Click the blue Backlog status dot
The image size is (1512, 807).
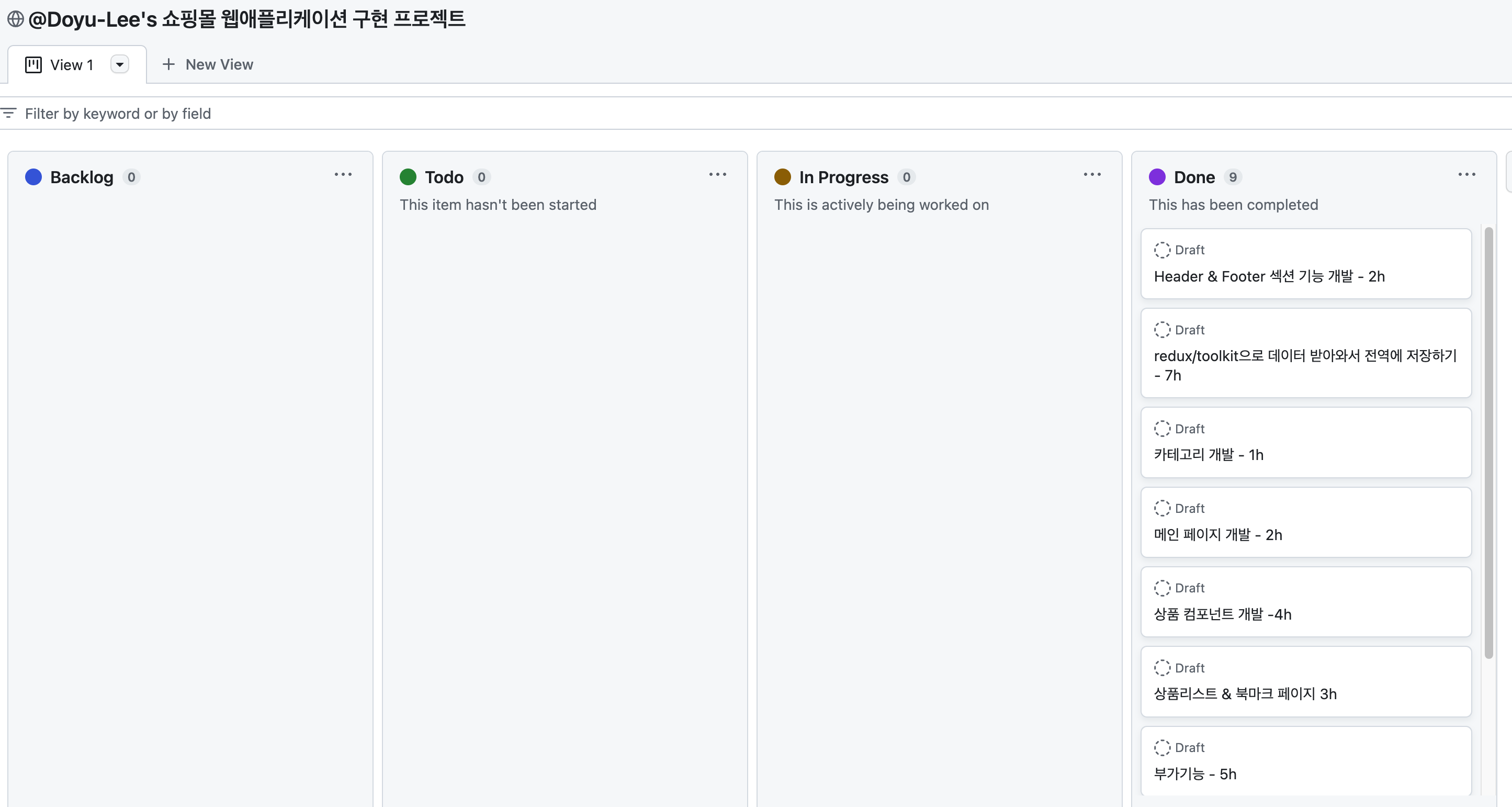(33, 177)
